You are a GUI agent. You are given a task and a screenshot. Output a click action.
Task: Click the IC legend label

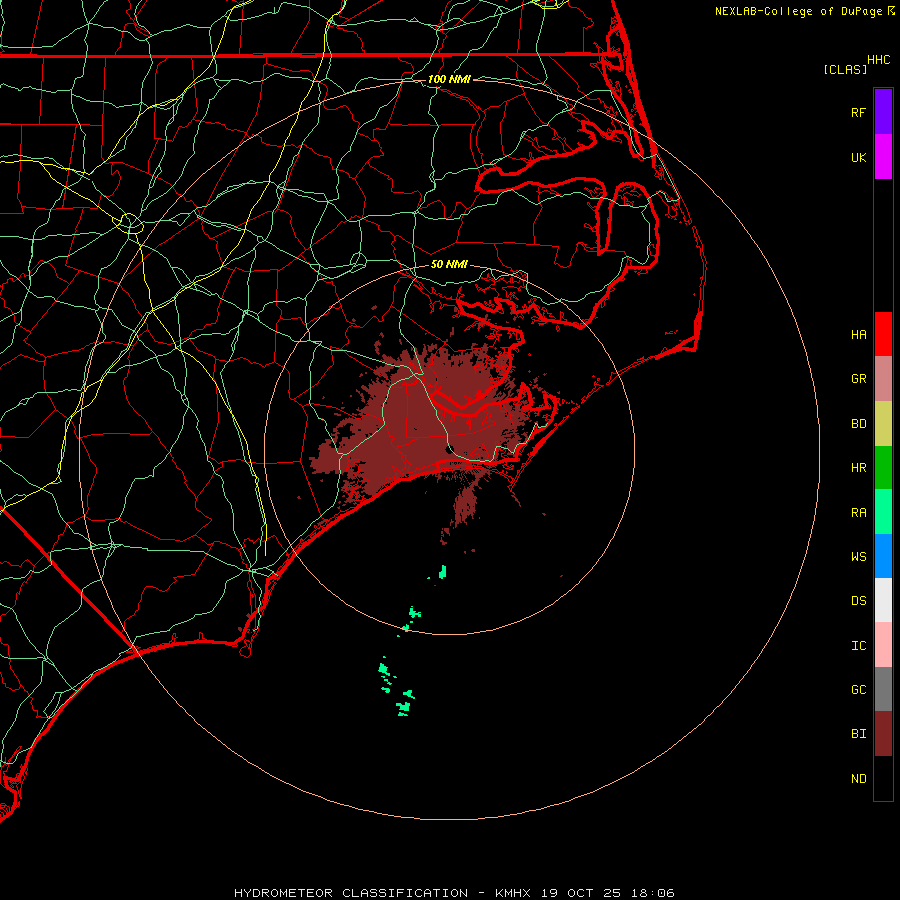click(x=858, y=646)
